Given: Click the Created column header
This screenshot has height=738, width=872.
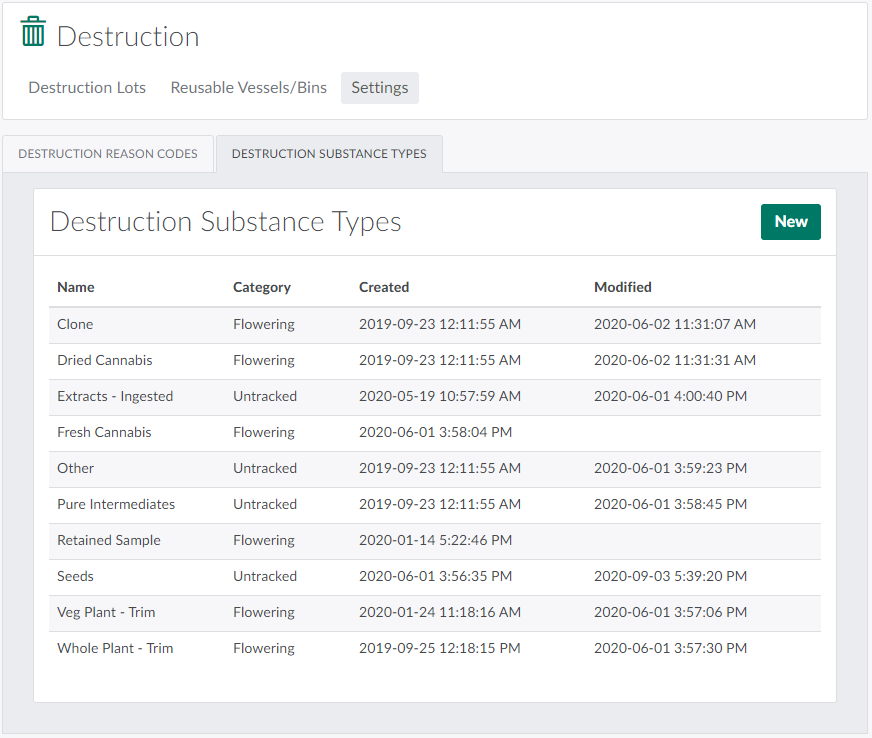Looking at the screenshot, I should [x=384, y=287].
